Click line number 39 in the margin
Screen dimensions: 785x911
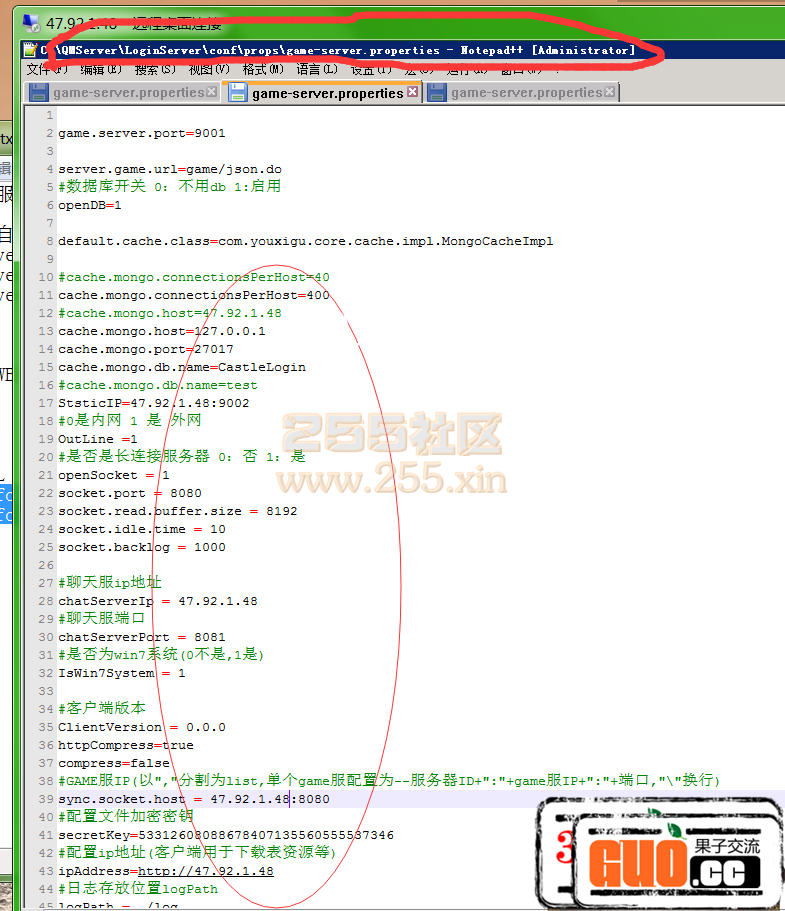(45, 799)
